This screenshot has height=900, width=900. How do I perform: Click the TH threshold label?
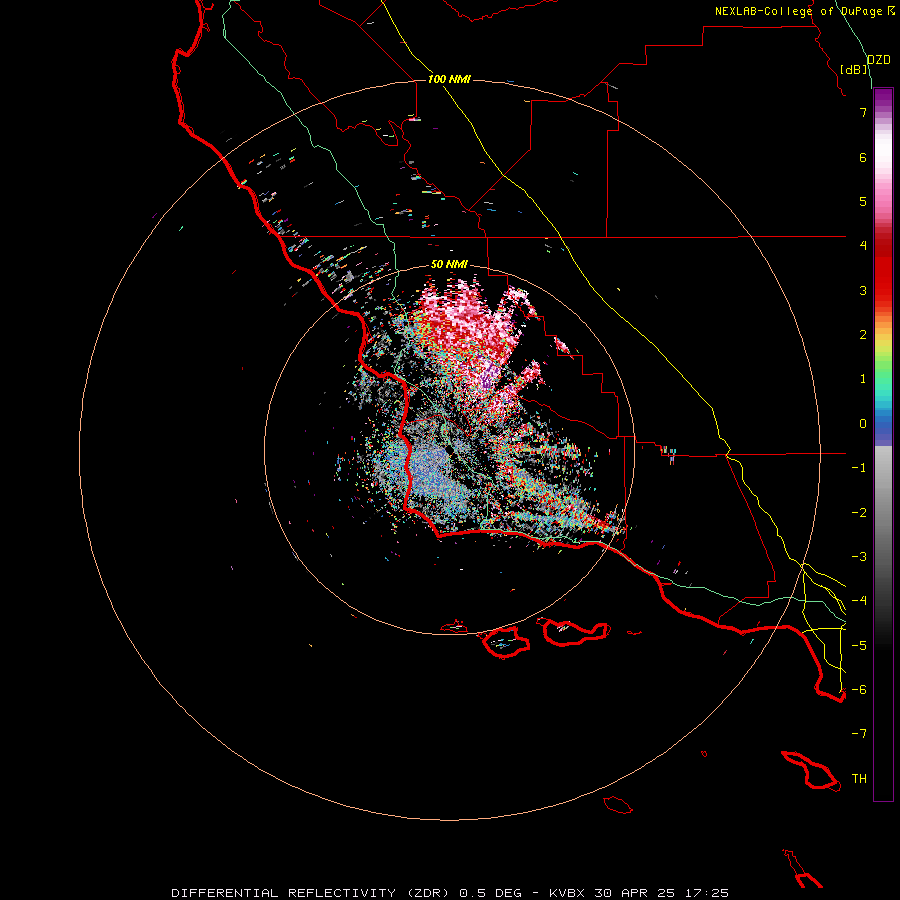(859, 779)
